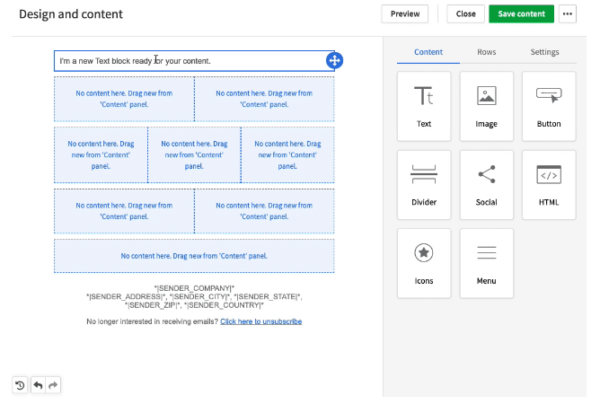This screenshot has width=600, height=413.
Task: Click the 'No longer interested in receiving emails?' text
Action: click(152, 322)
